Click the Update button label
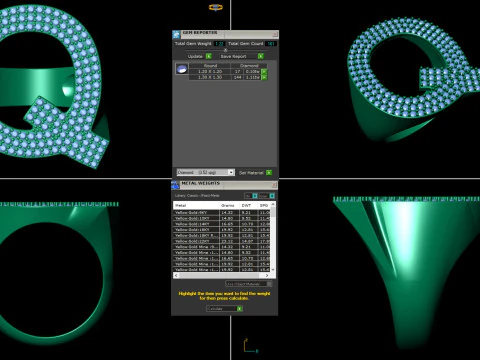 [x=195, y=56]
